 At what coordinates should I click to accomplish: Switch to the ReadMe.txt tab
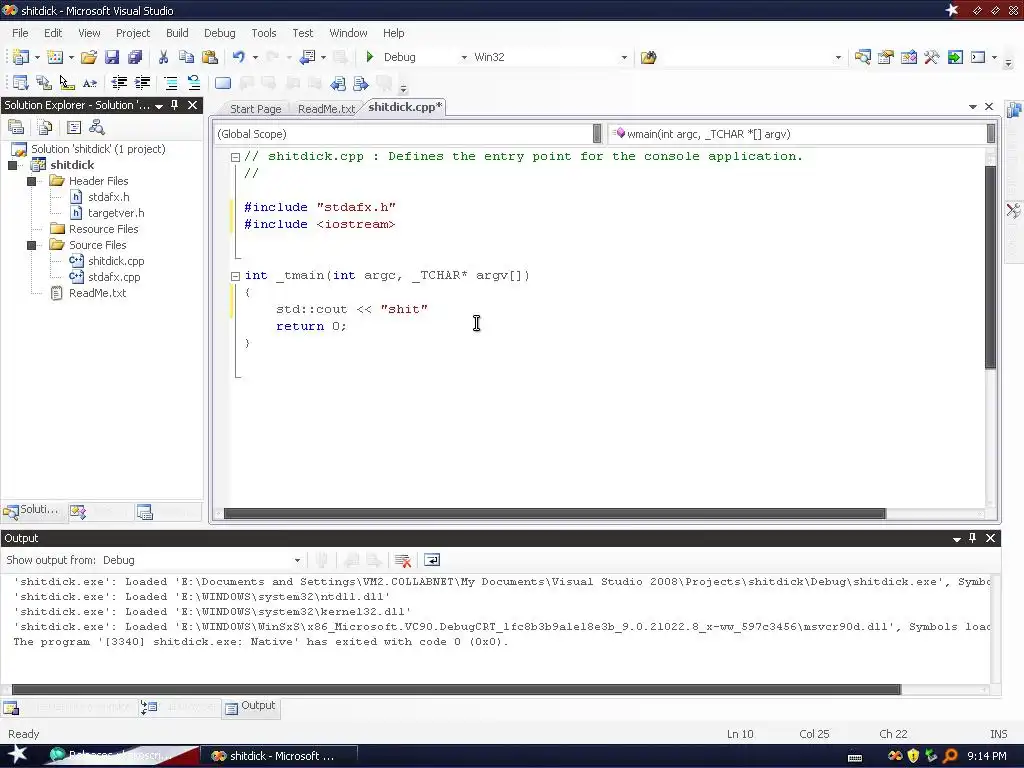327,109
